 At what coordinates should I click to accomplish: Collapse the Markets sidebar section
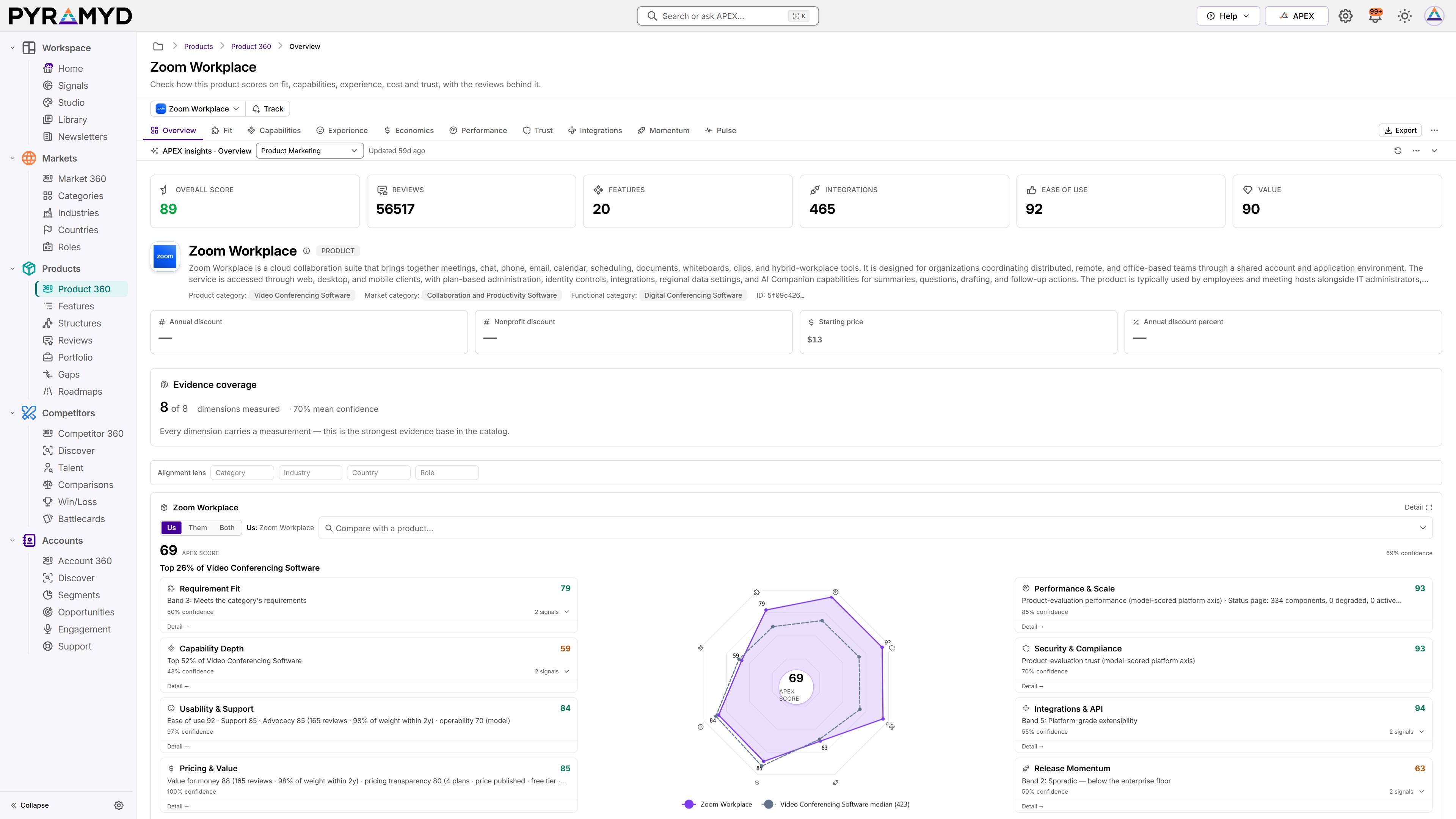coord(13,158)
